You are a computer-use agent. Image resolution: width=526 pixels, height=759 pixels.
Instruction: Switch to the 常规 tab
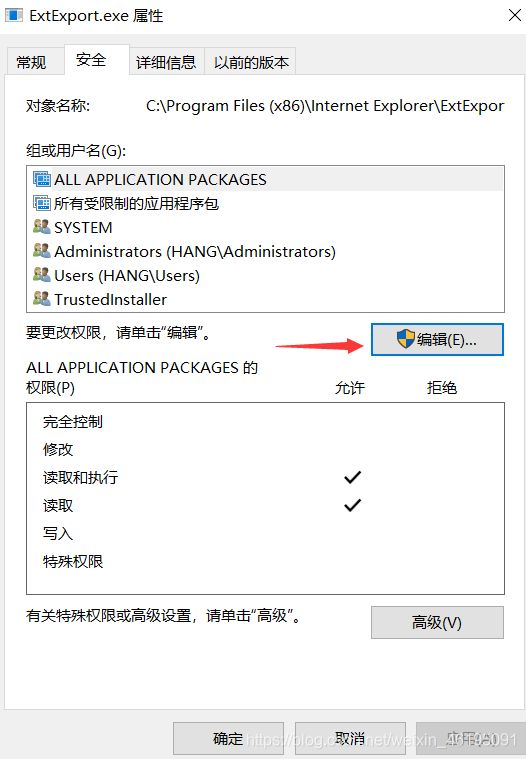click(x=31, y=62)
